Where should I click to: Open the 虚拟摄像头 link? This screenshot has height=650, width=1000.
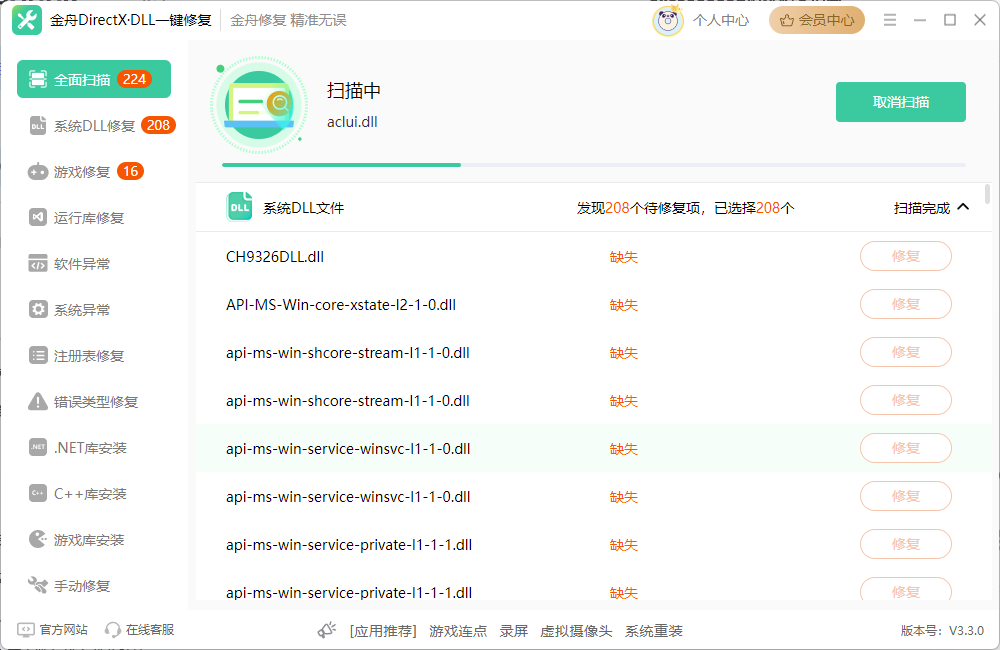tap(576, 631)
